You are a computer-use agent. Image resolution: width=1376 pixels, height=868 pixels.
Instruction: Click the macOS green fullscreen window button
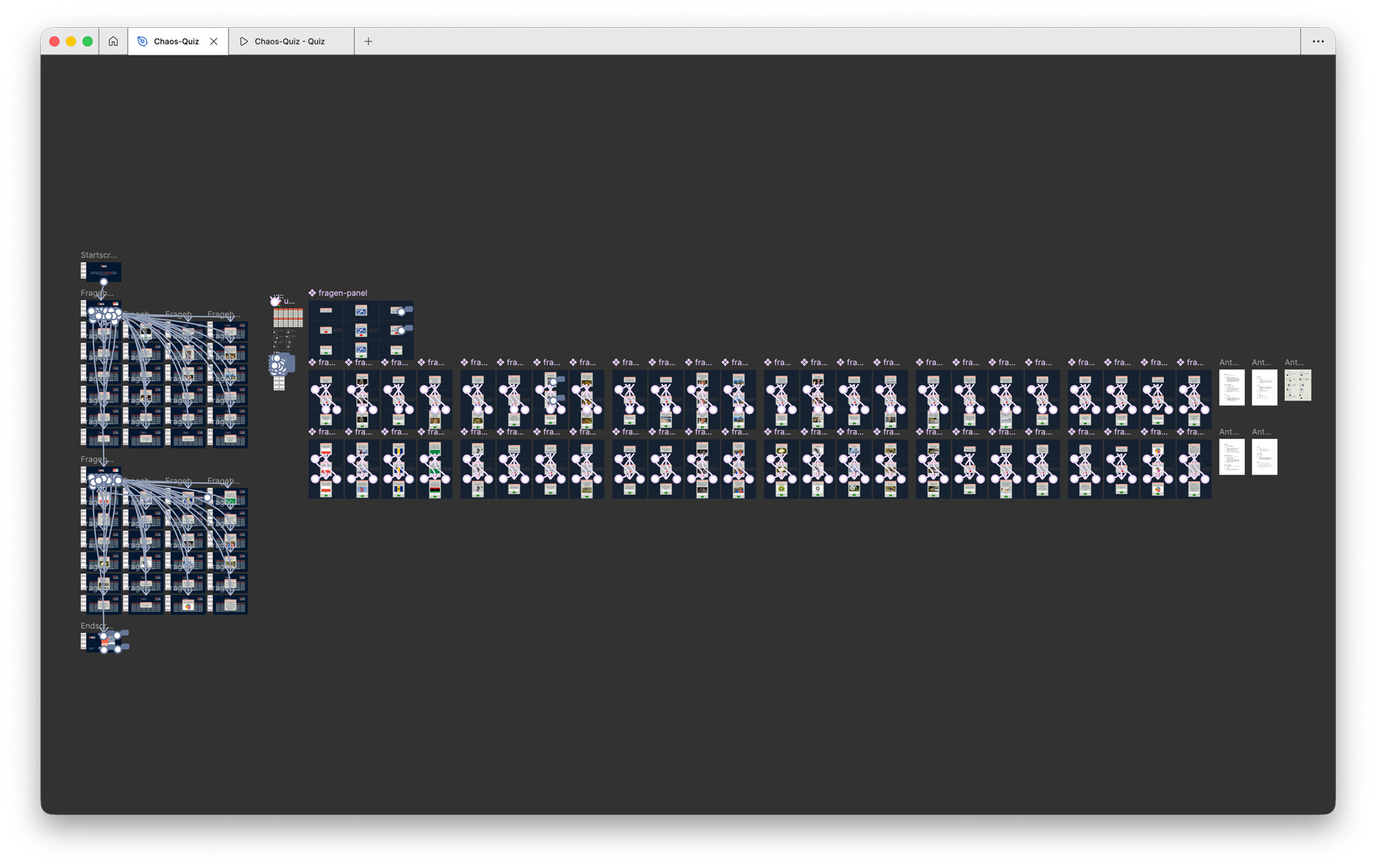point(87,42)
